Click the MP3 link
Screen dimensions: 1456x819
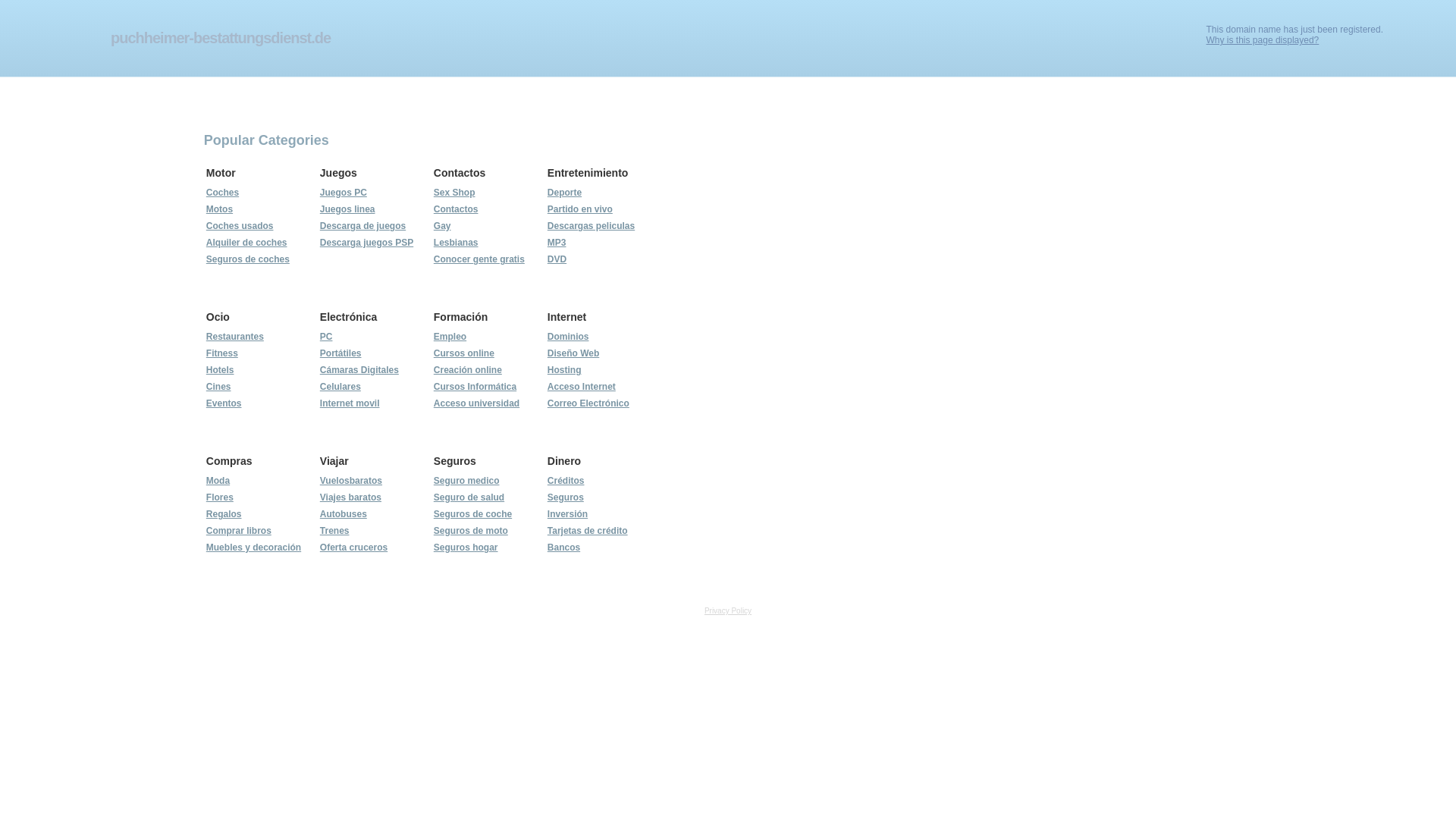tap(557, 243)
